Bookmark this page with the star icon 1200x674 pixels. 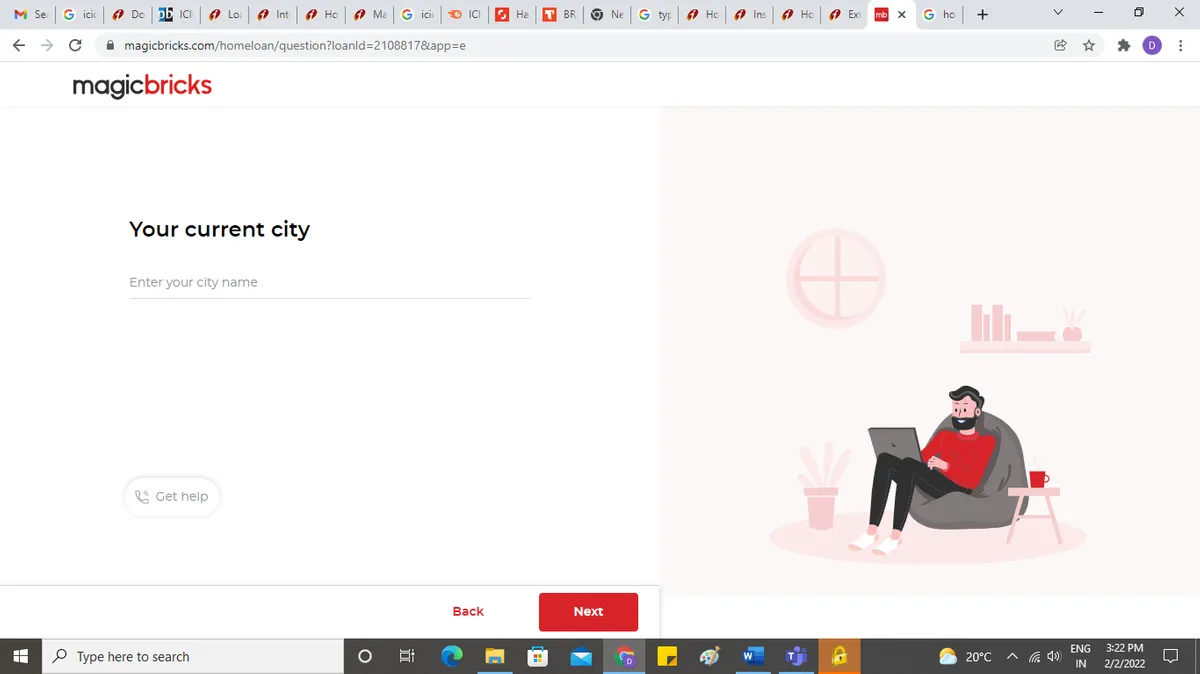pos(1089,45)
